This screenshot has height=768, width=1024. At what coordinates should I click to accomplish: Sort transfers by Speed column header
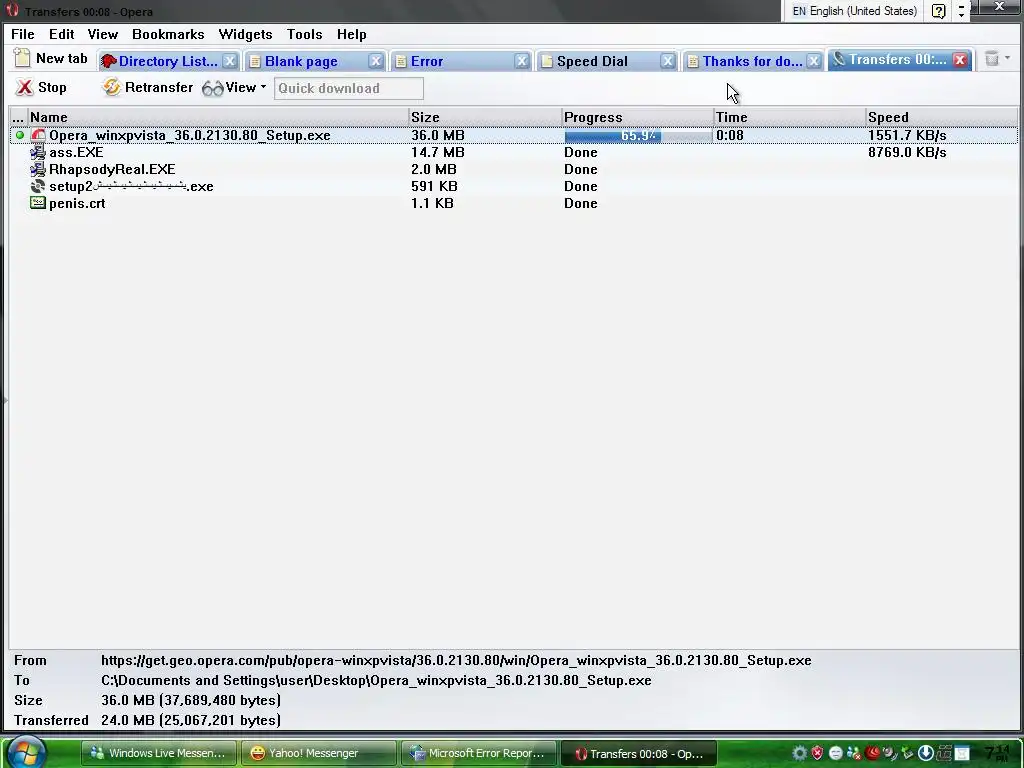point(941,117)
